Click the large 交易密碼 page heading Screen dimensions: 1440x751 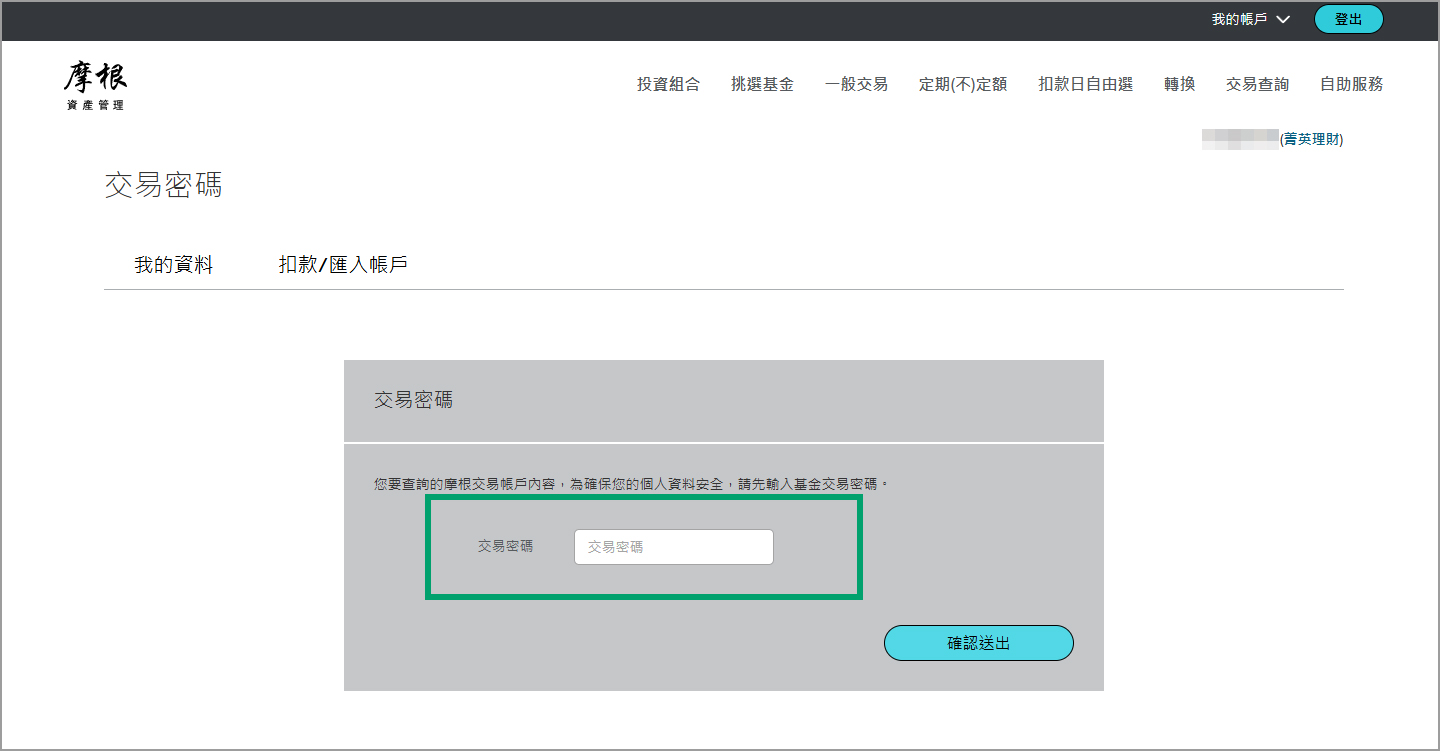point(163,185)
